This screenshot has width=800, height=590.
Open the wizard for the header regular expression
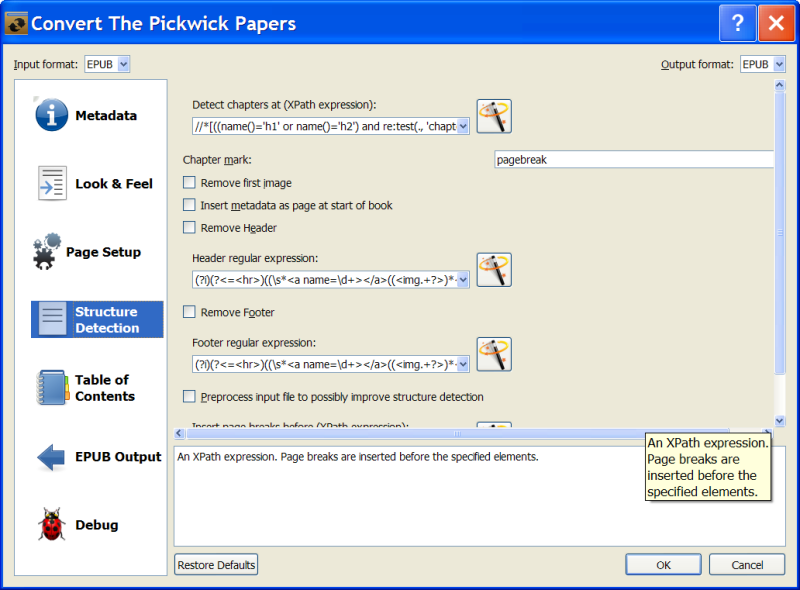tap(494, 270)
